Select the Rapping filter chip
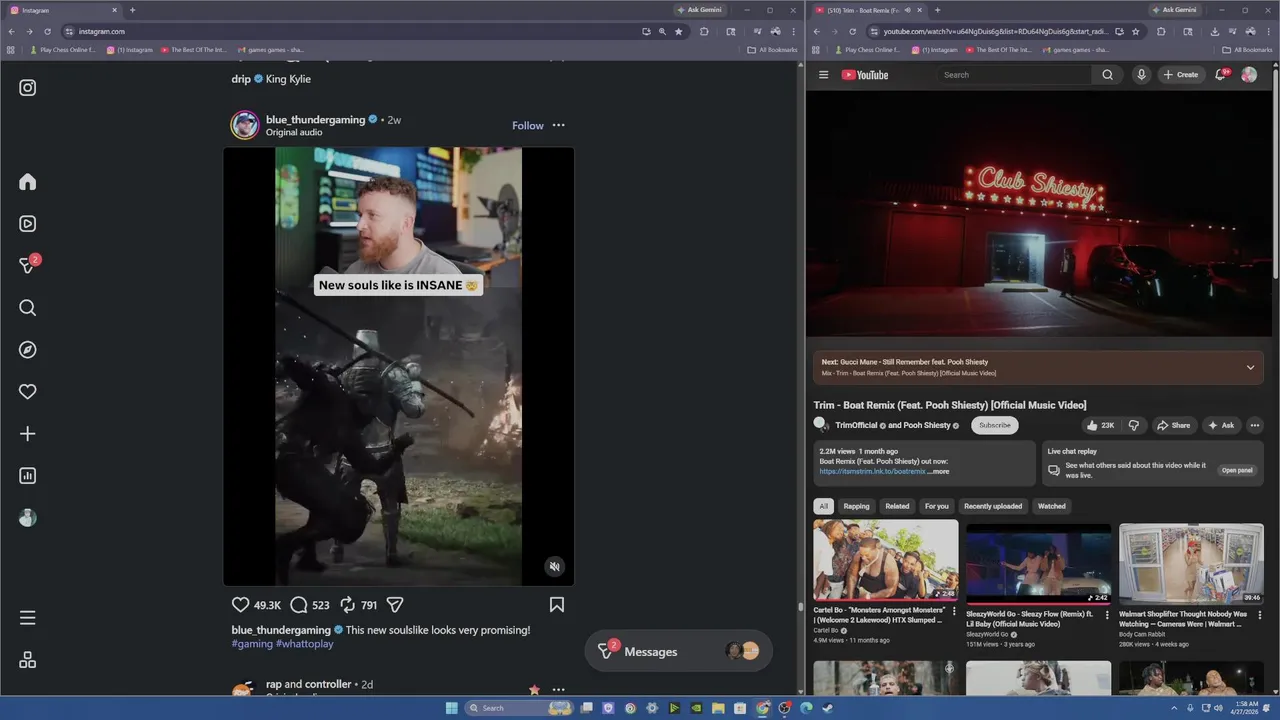Image resolution: width=1280 pixels, height=720 pixels. [x=856, y=506]
